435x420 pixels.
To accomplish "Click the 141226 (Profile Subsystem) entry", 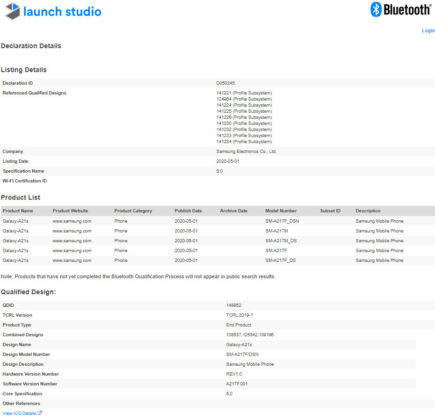I will coord(244,117).
